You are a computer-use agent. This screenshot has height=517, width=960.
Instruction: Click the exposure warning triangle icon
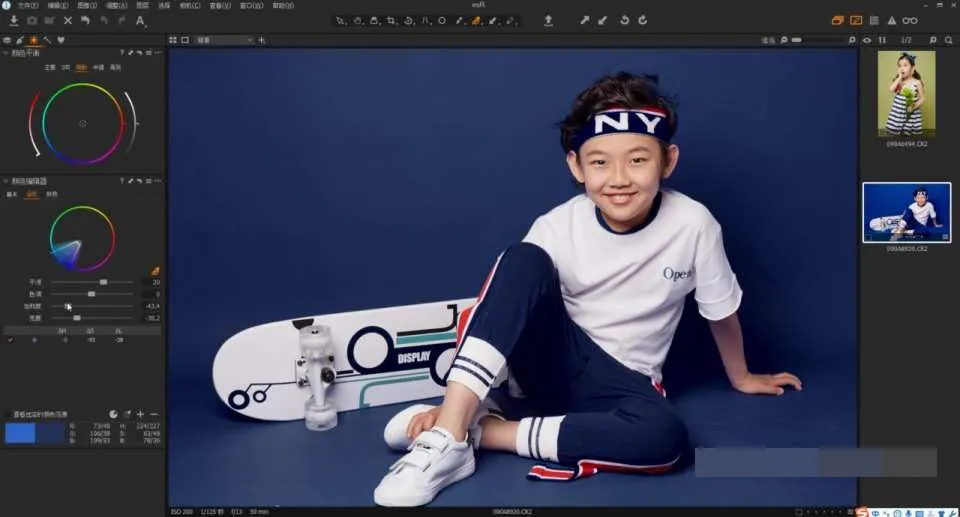click(x=892, y=21)
